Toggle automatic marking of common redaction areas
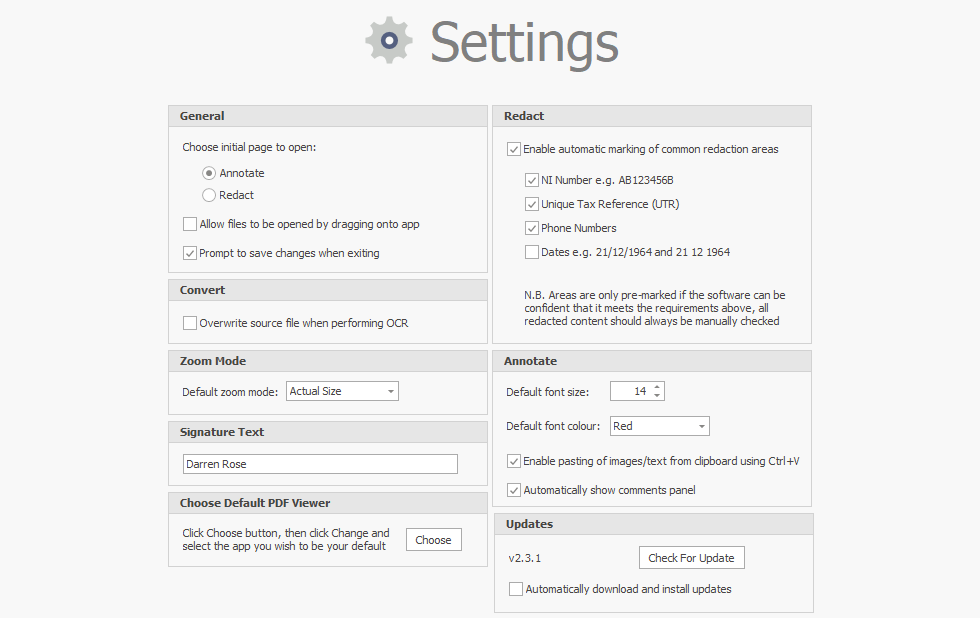 point(514,149)
